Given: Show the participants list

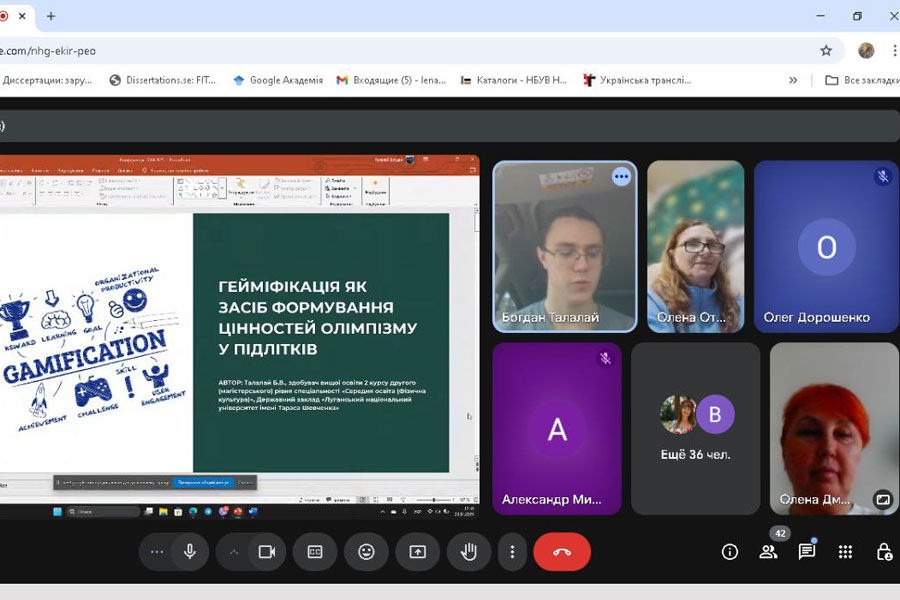Looking at the screenshot, I should [768, 552].
